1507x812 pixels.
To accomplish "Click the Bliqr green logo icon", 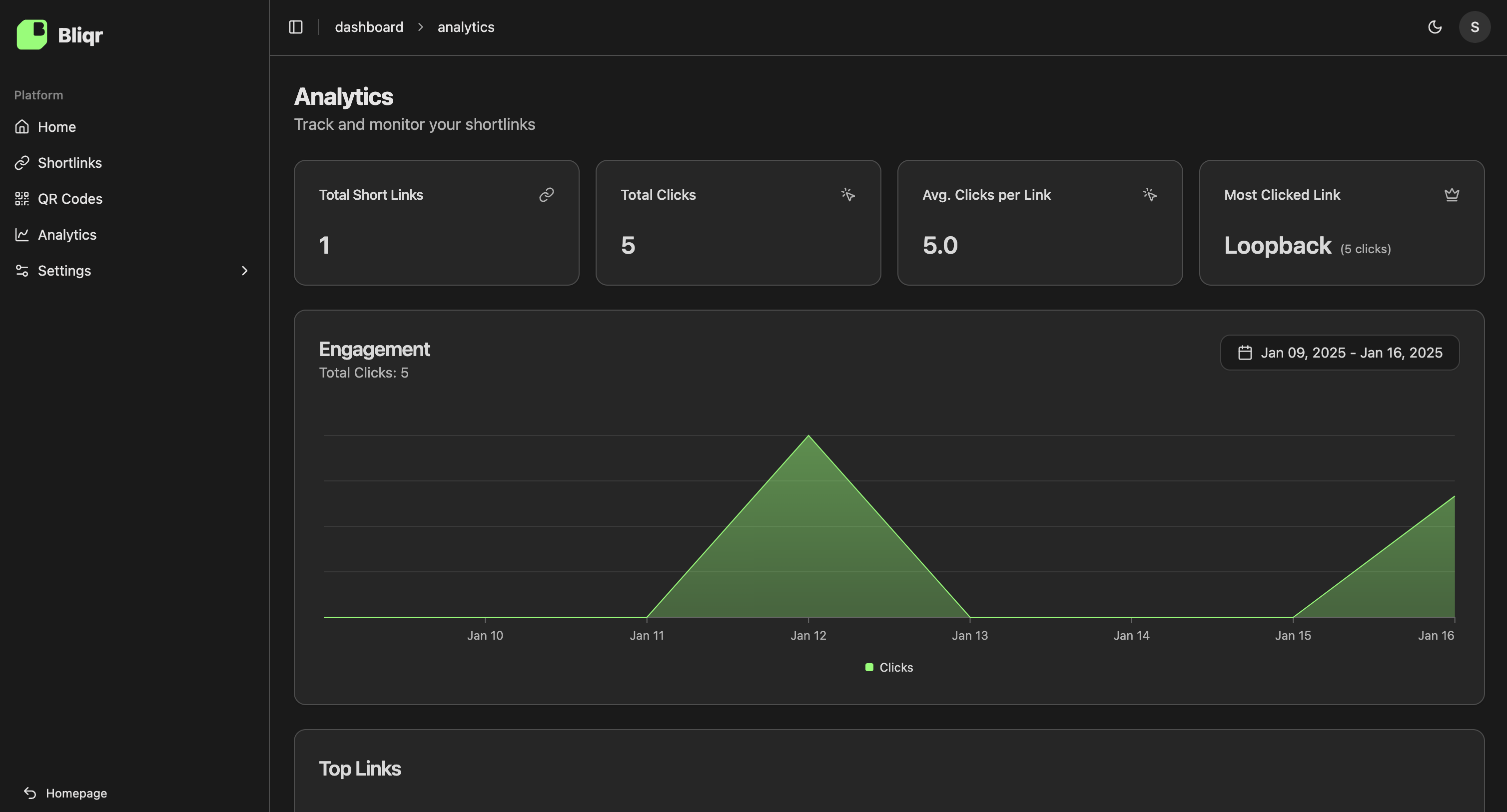I will (31, 34).
